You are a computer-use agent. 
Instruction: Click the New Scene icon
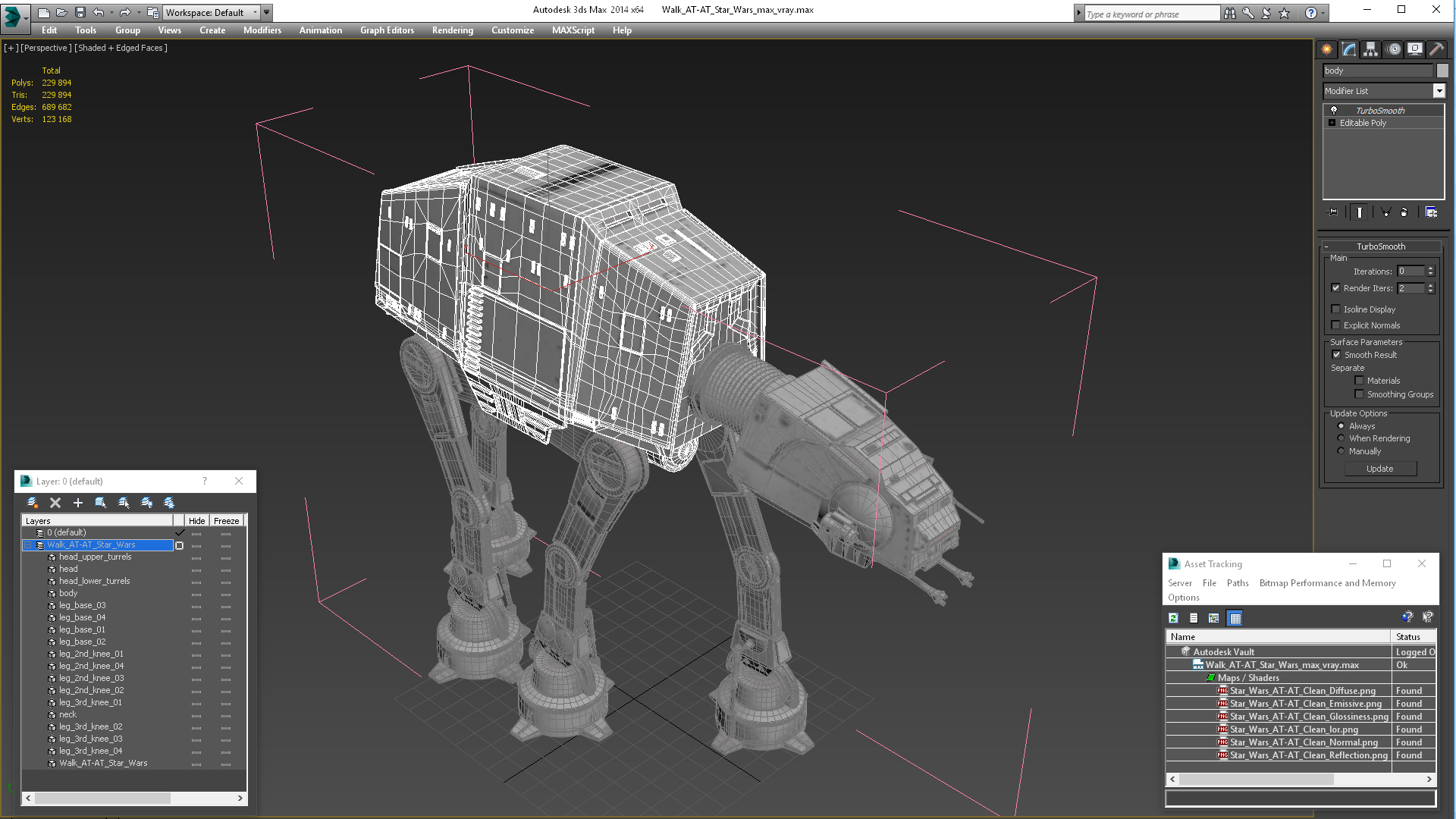[x=44, y=12]
